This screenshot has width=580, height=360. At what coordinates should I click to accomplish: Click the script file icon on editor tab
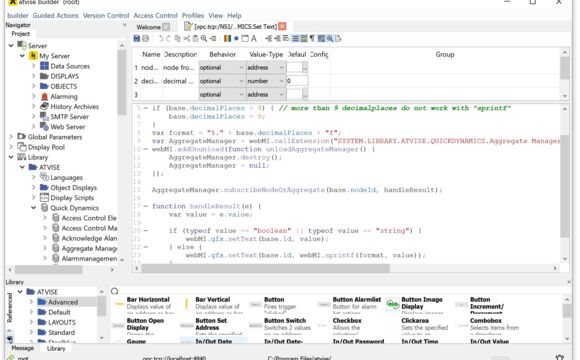tap(188, 26)
